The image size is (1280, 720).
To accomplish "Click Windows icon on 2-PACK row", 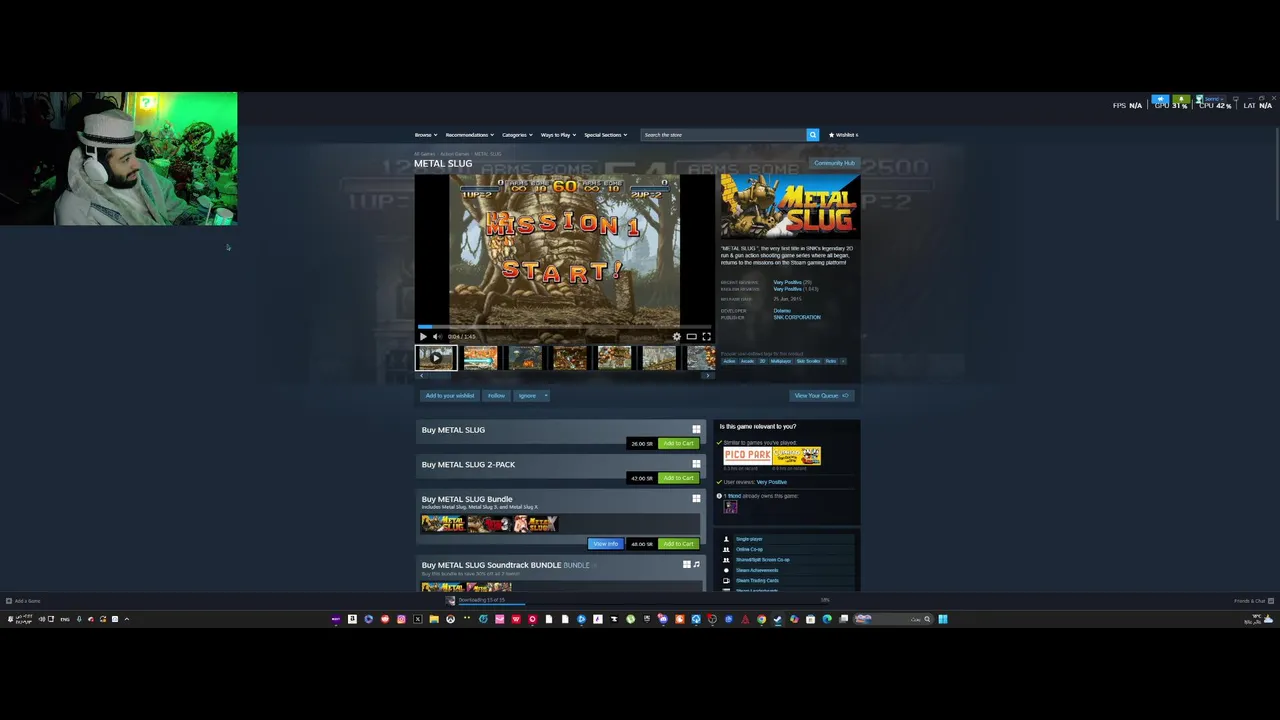I will pyautogui.click(x=696, y=464).
